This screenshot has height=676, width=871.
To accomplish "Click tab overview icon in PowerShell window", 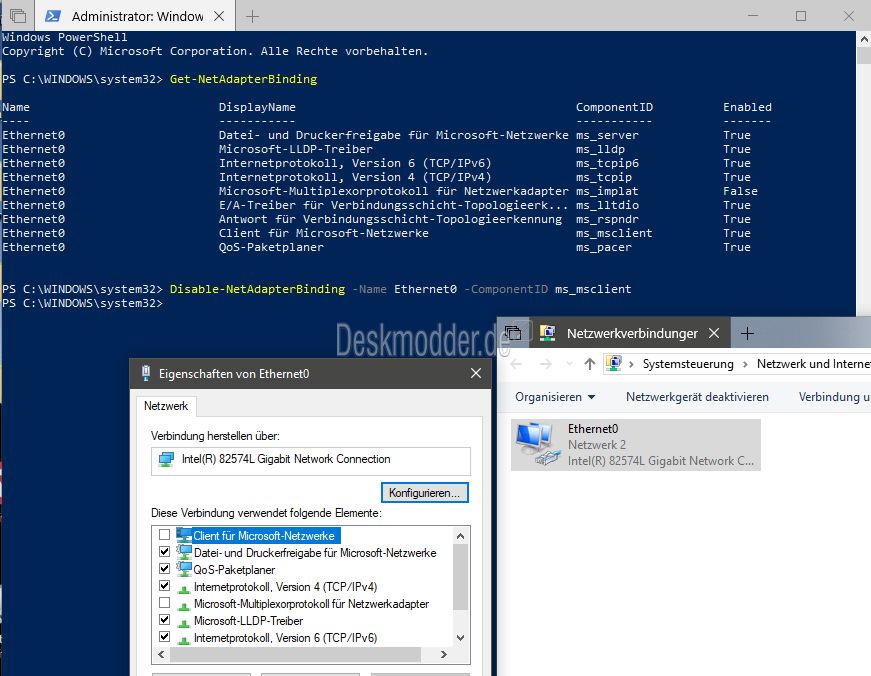I will click(x=18, y=16).
